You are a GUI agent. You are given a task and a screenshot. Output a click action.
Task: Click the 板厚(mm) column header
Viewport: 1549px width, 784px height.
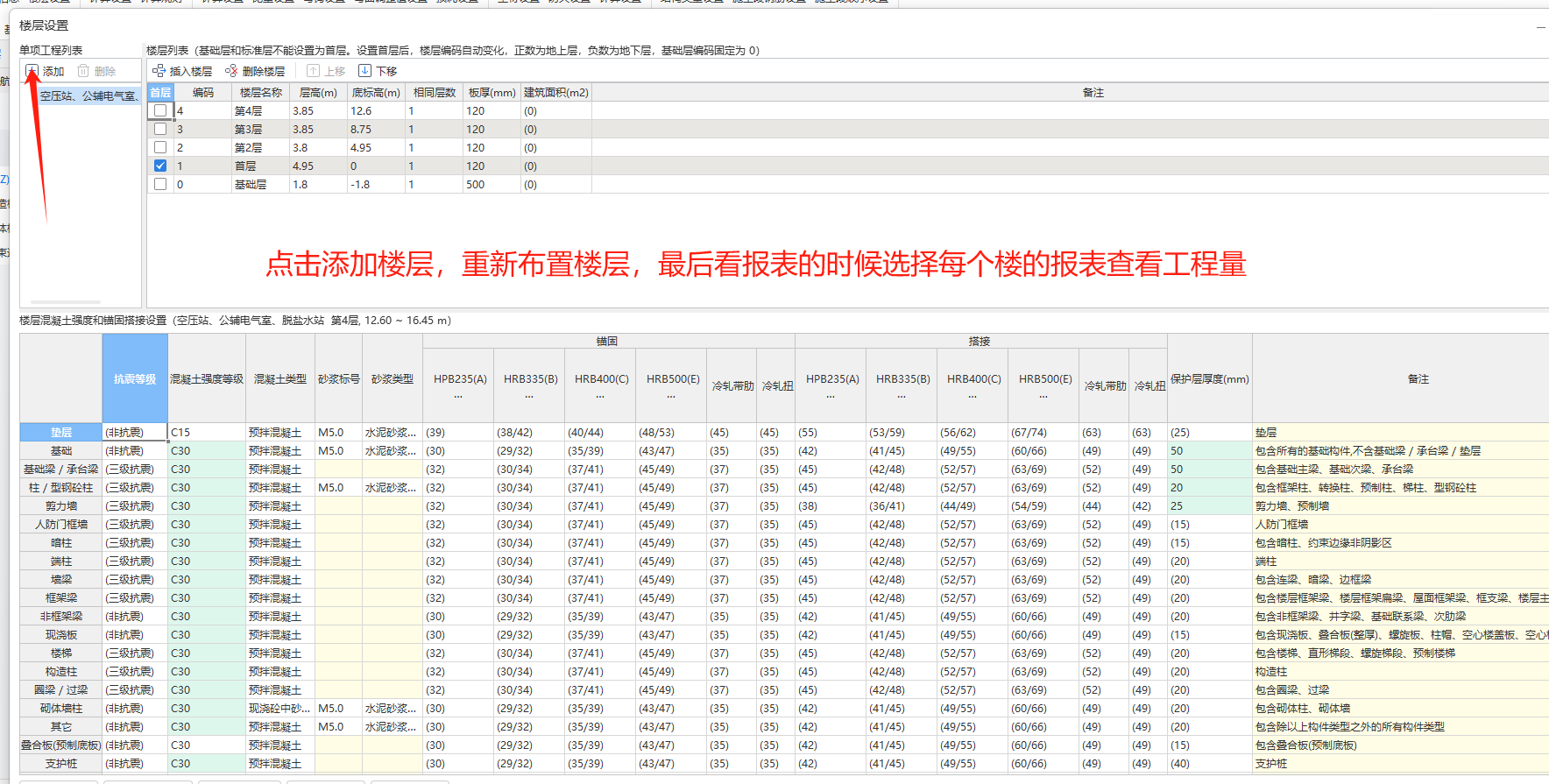click(x=492, y=92)
